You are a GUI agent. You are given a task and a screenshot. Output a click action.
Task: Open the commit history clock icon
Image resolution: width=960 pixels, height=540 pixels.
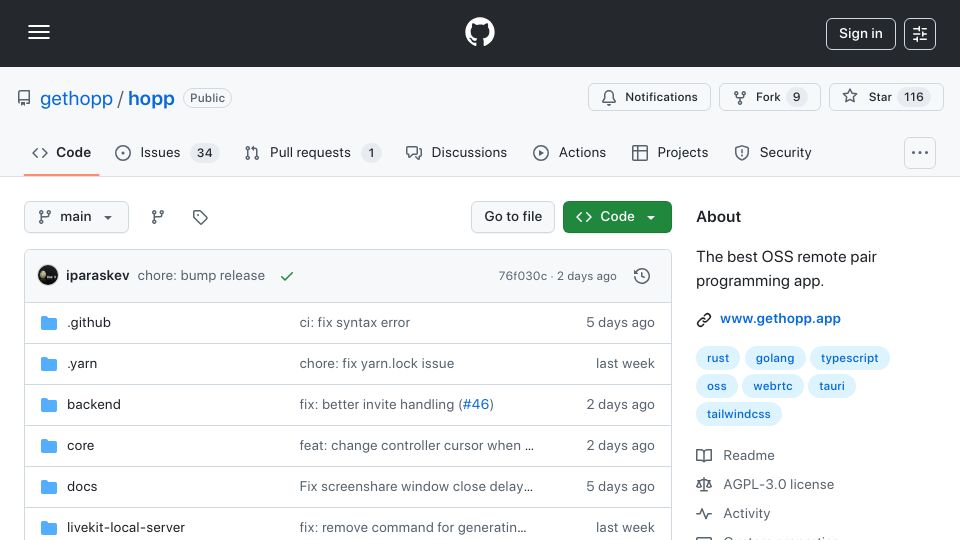642,276
